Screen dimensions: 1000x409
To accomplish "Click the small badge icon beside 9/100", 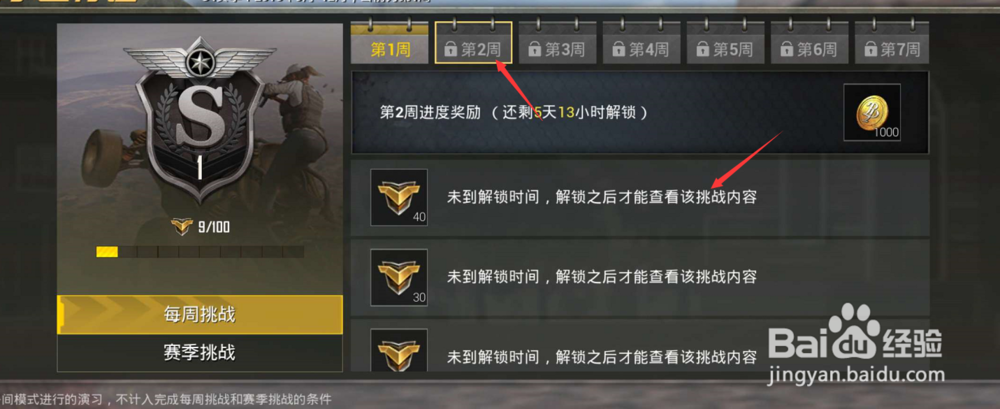I will coord(182,227).
